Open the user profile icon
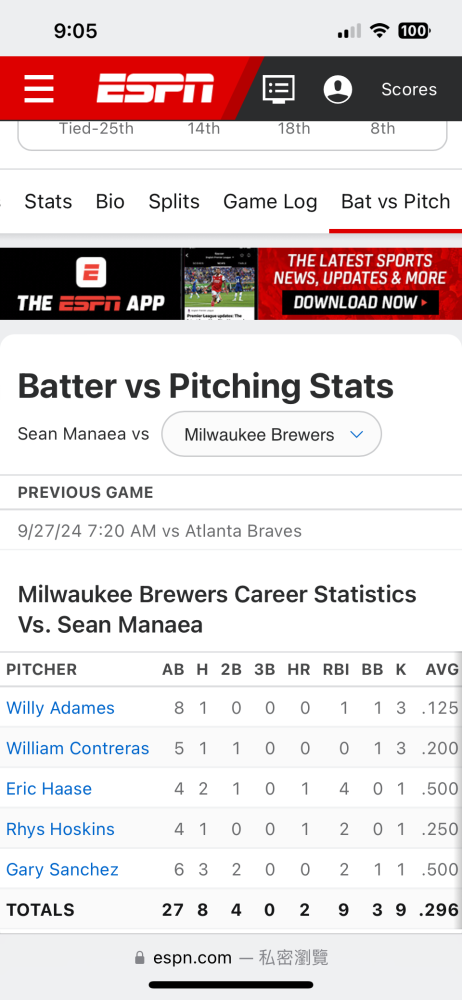 pyautogui.click(x=338, y=89)
